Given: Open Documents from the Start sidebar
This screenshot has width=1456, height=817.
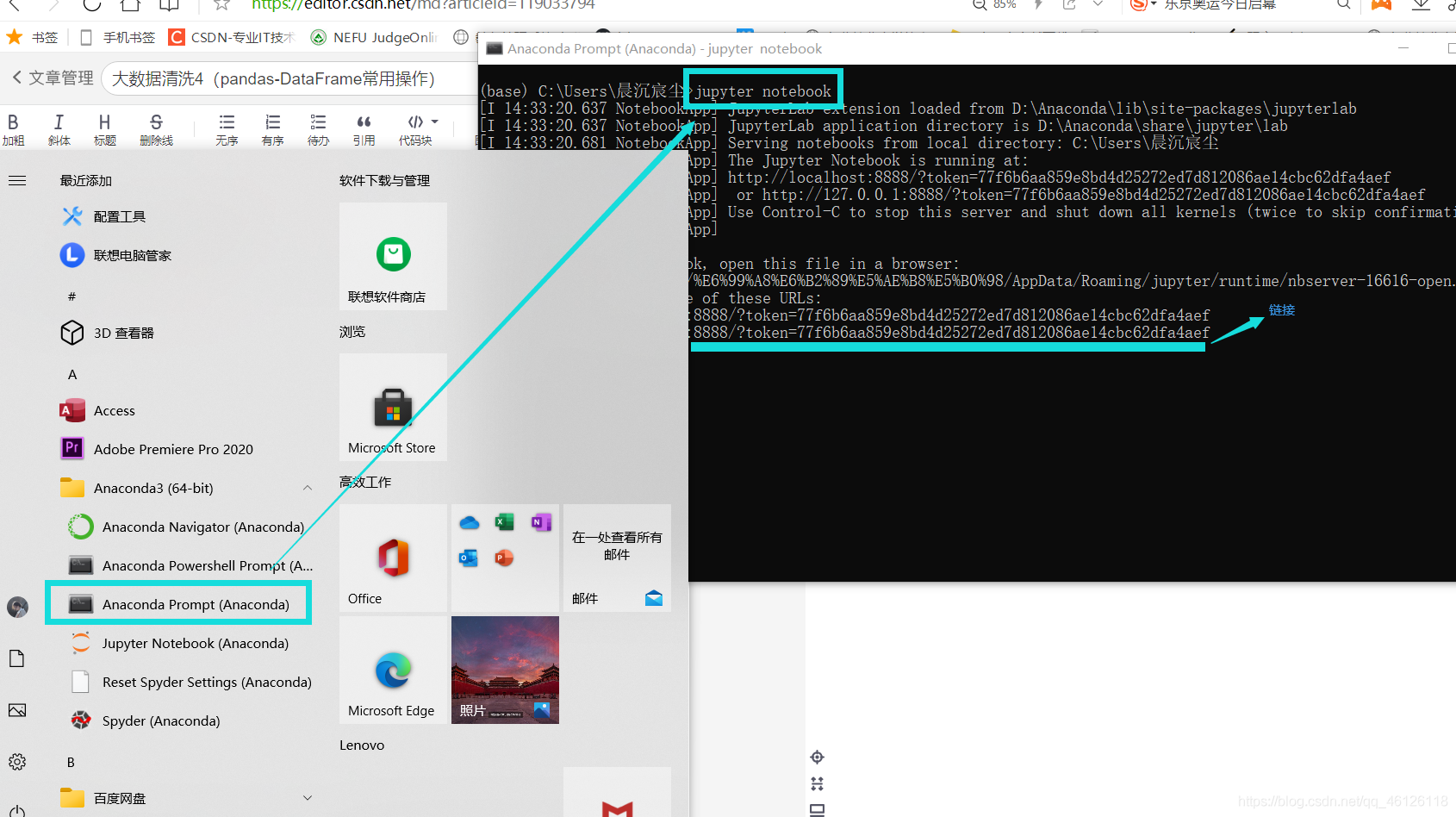Looking at the screenshot, I should point(17,658).
